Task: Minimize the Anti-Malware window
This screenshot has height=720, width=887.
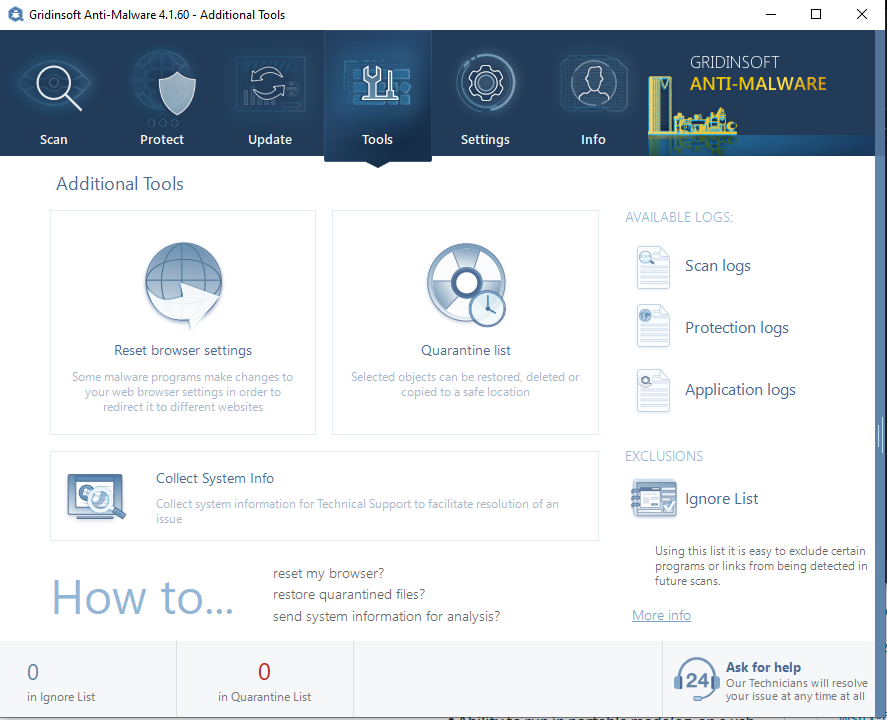Action: point(770,14)
